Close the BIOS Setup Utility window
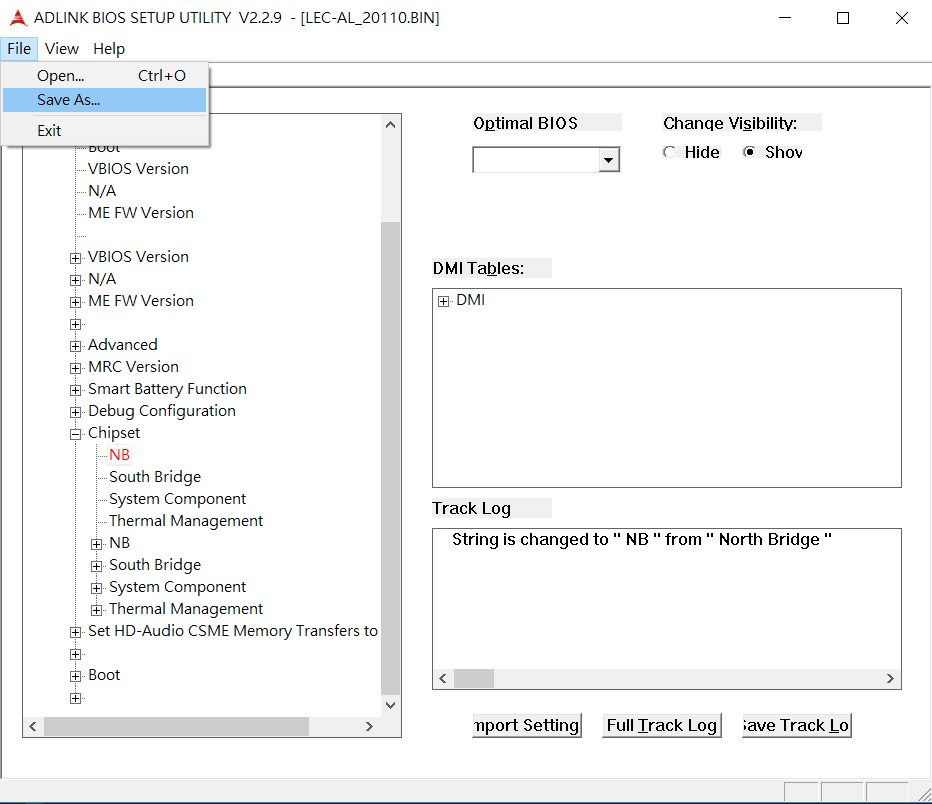This screenshot has height=804, width=932. pyautogui.click(x=902, y=18)
